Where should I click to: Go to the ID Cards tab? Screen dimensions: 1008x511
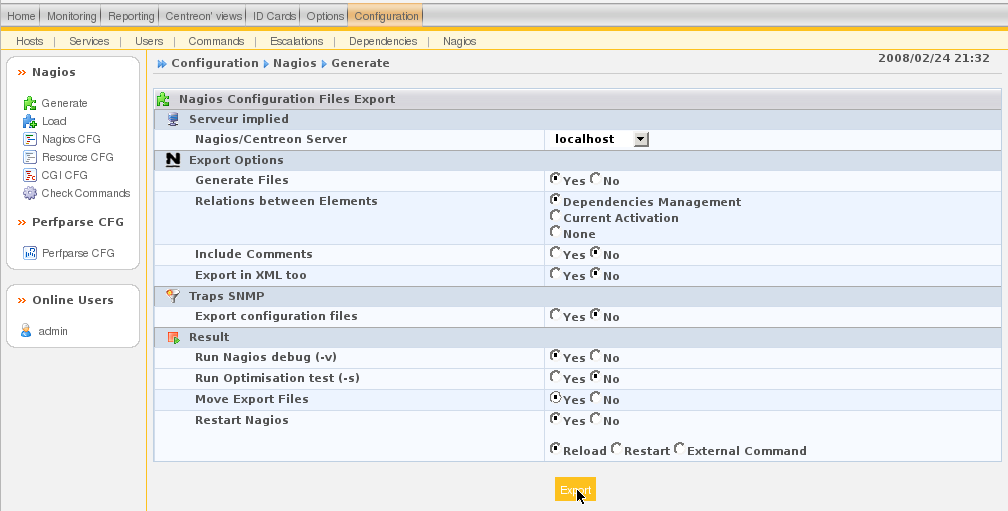tap(274, 16)
